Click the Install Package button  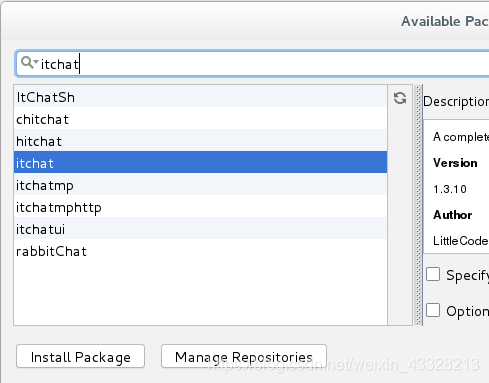tap(80, 356)
